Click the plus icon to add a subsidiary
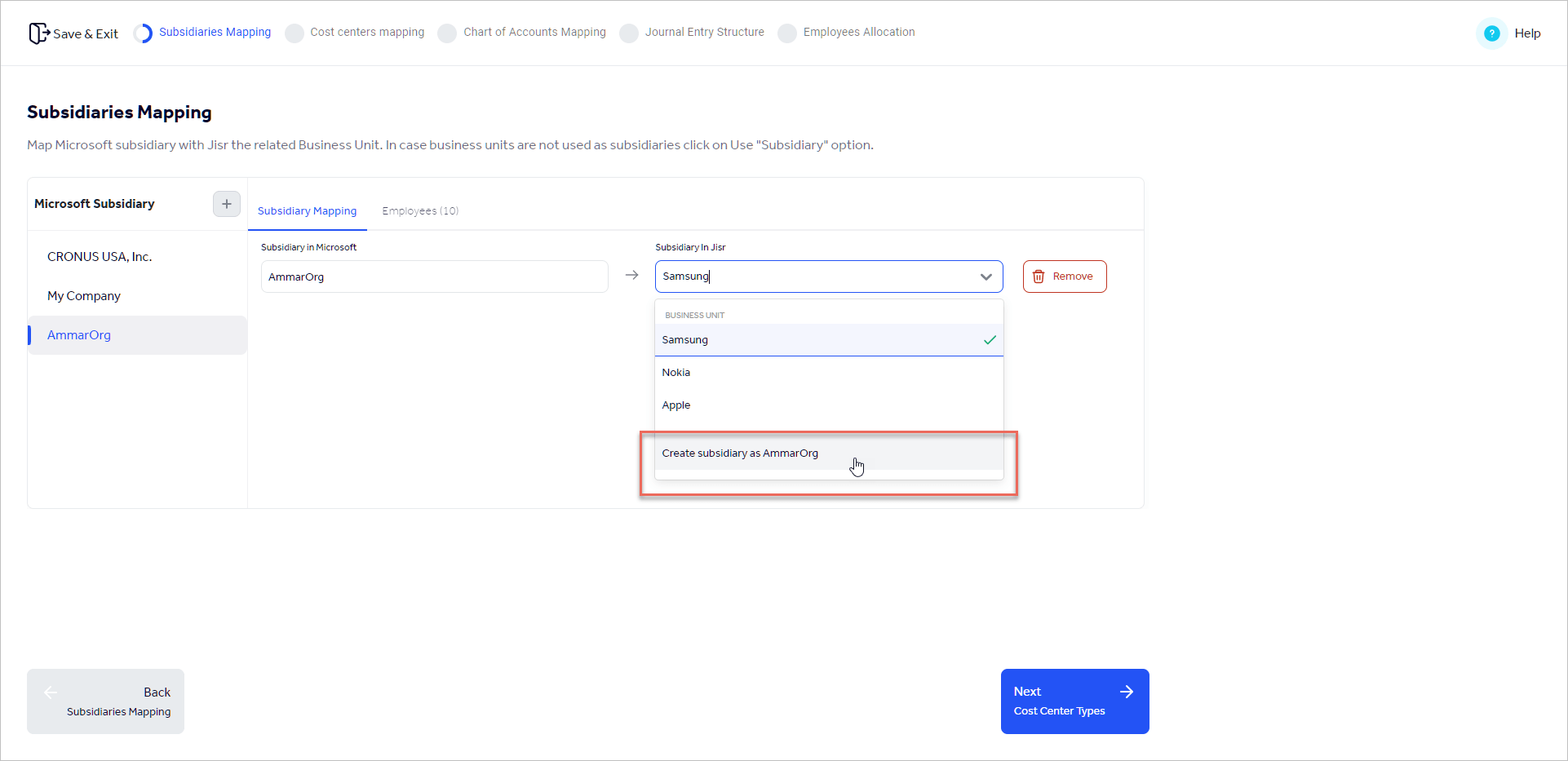Viewport: 1568px width, 761px height. click(x=226, y=204)
